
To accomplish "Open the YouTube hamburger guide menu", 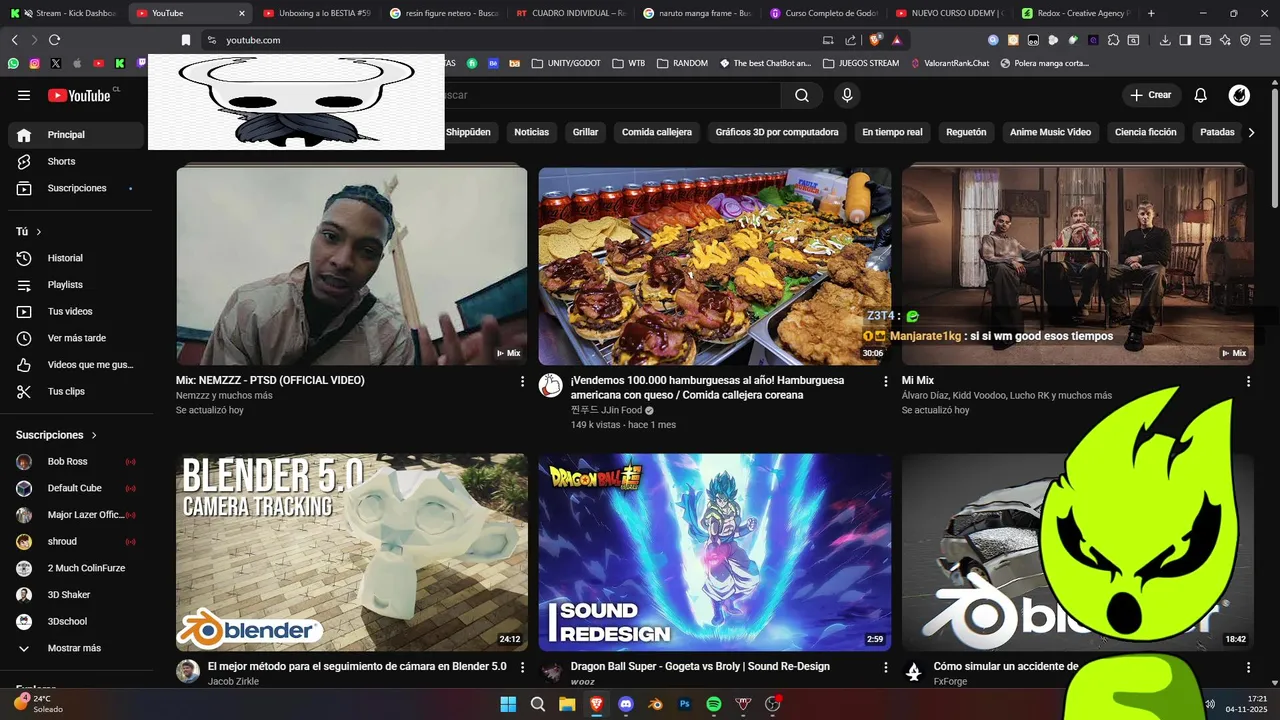I will point(24,95).
